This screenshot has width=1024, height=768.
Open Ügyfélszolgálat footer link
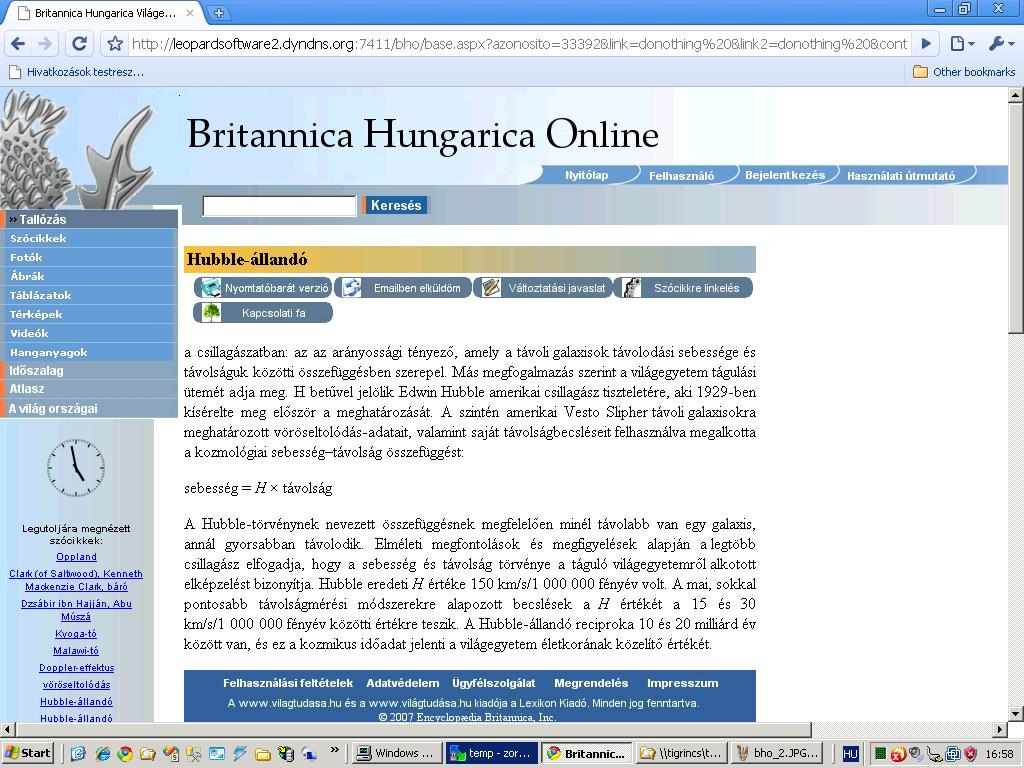coord(494,683)
